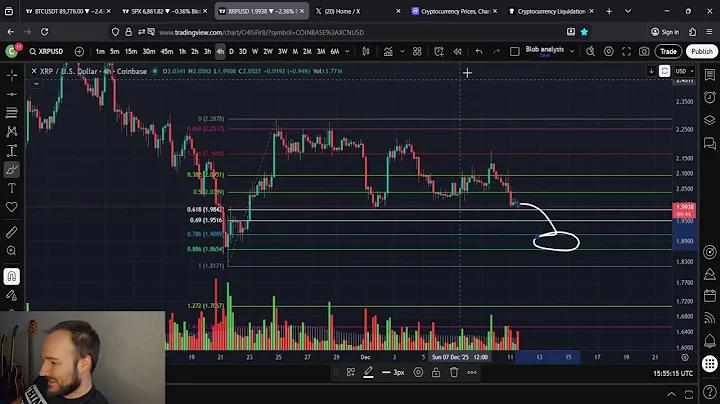Viewport: 720px width, 404px height.
Task: Switch to Cryptocurrency Liquidation tab
Action: pos(551,11)
